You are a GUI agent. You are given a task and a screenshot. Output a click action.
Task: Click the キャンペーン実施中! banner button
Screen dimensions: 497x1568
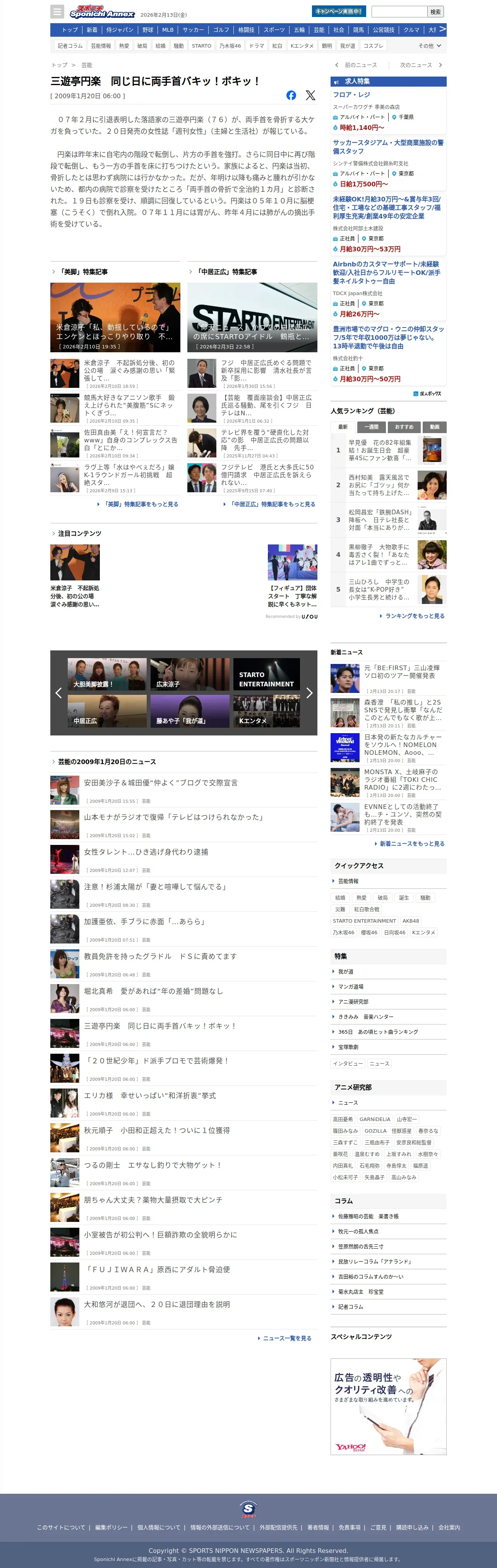point(339,11)
